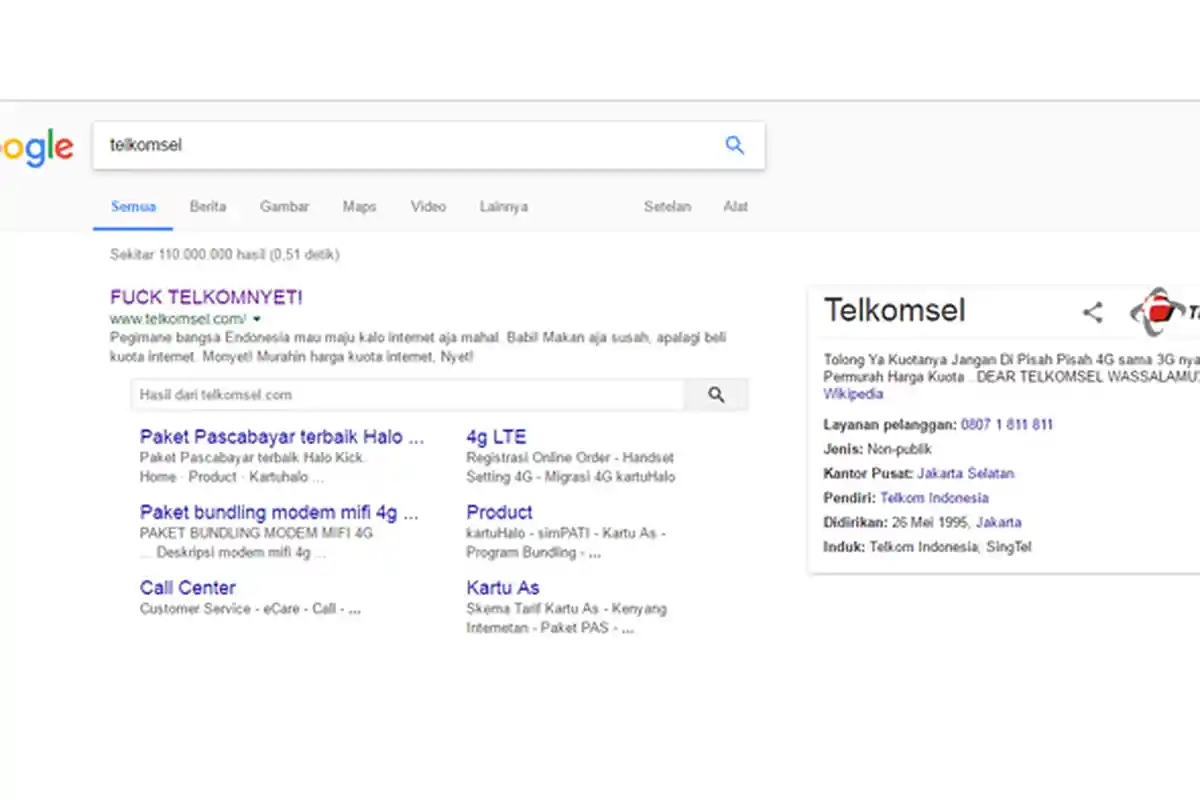Select the Maps tab
Screen dimensions: 1200x800
(x=359, y=207)
